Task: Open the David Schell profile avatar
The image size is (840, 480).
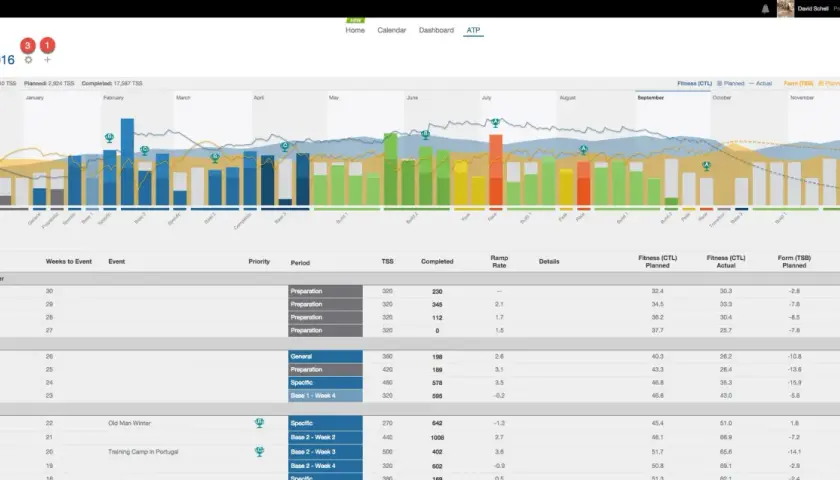Action: point(785,9)
